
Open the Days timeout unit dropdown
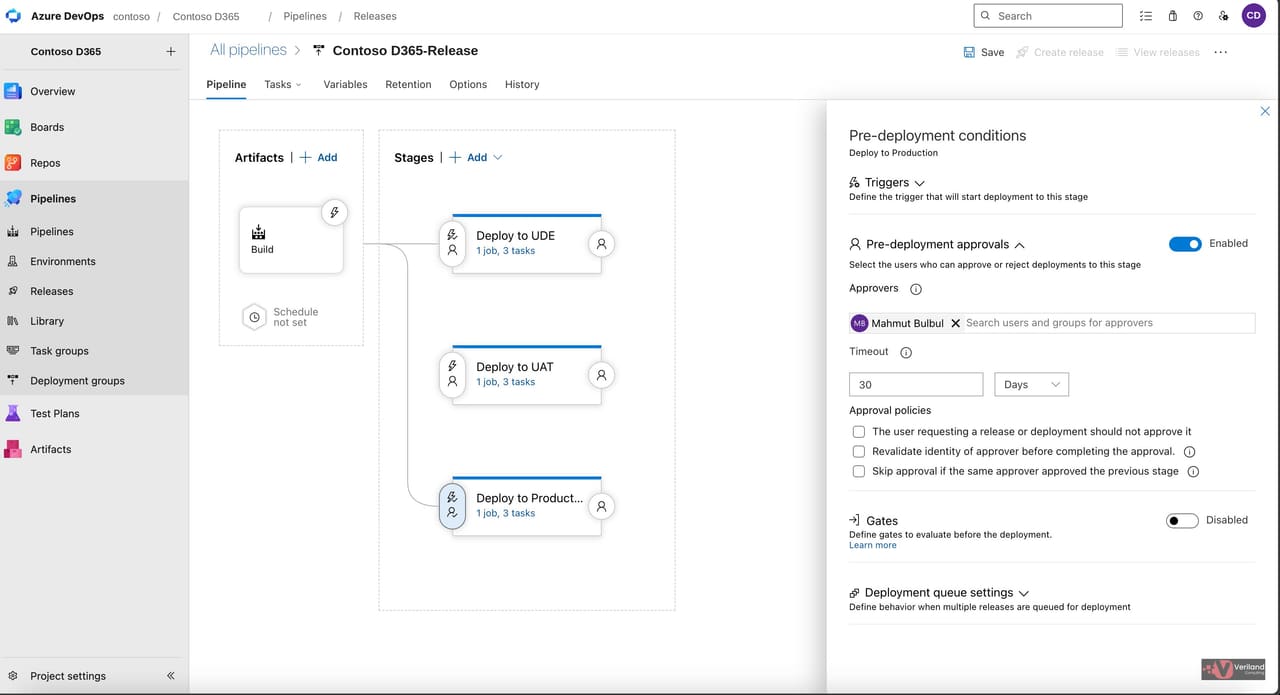pyautogui.click(x=1031, y=384)
